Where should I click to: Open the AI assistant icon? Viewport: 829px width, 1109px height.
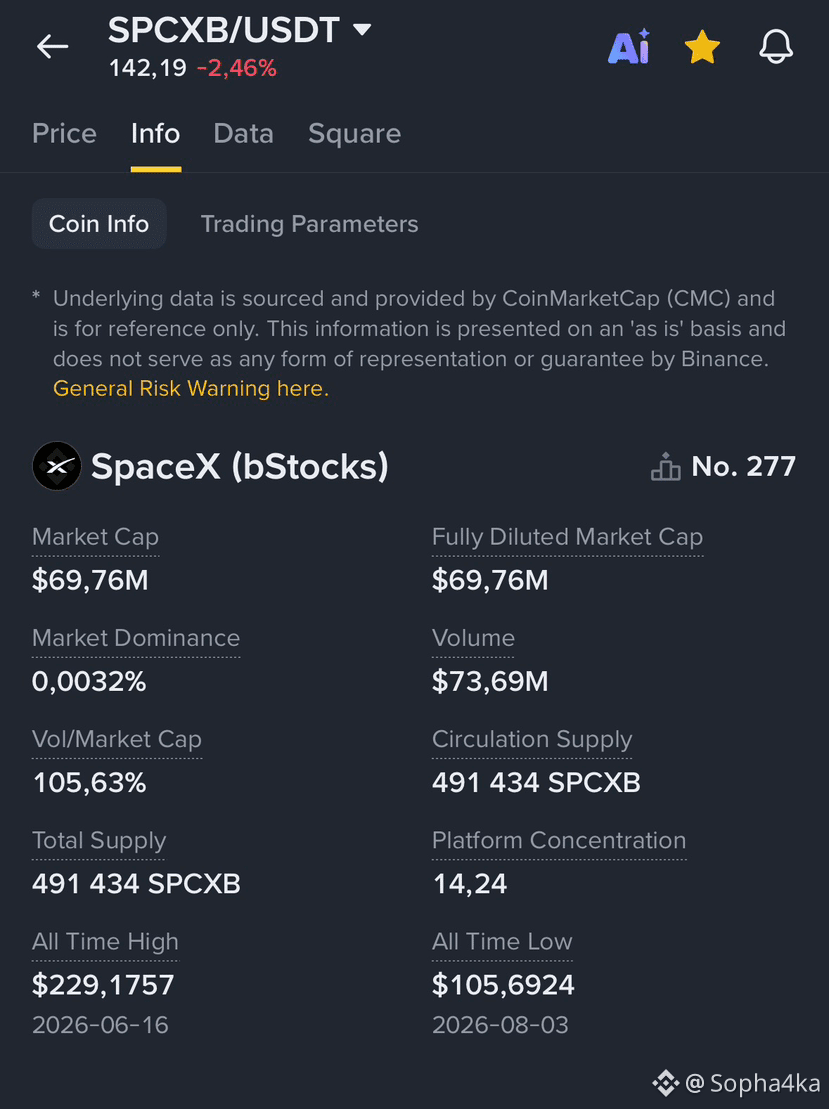click(x=629, y=47)
